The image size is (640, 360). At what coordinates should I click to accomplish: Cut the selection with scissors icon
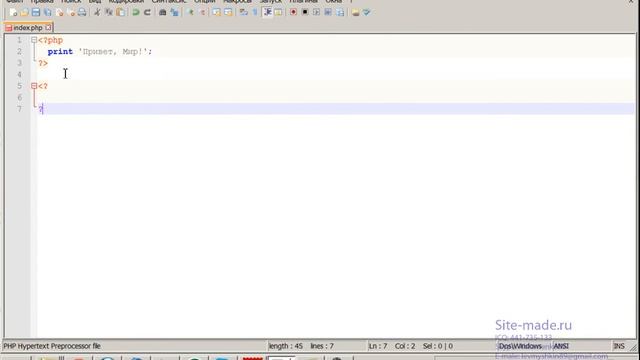pyautogui.click(x=97, y=13)
